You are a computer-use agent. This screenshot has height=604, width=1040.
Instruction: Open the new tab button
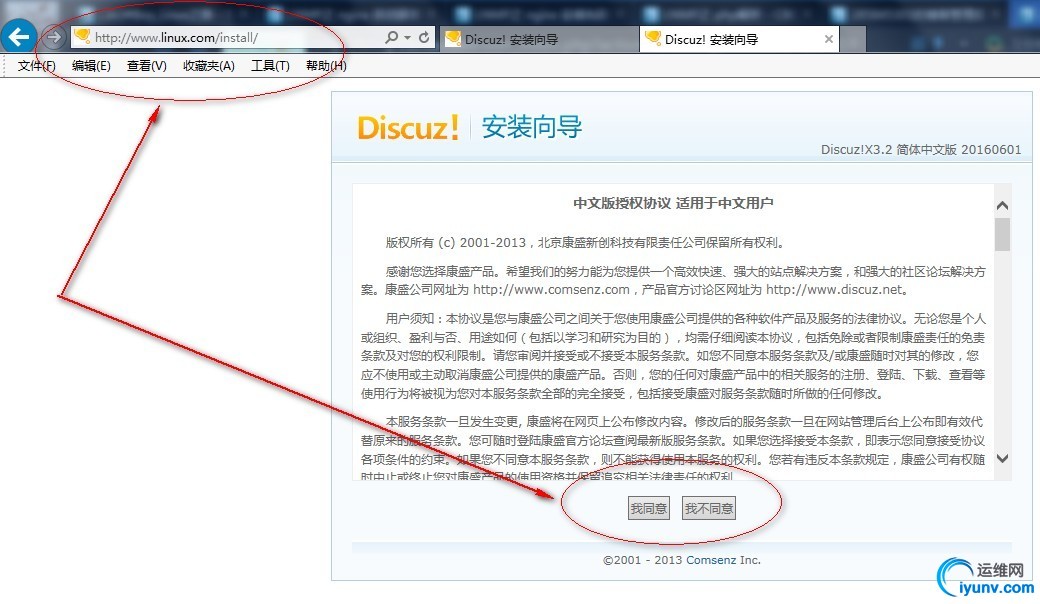pos(853,40)
